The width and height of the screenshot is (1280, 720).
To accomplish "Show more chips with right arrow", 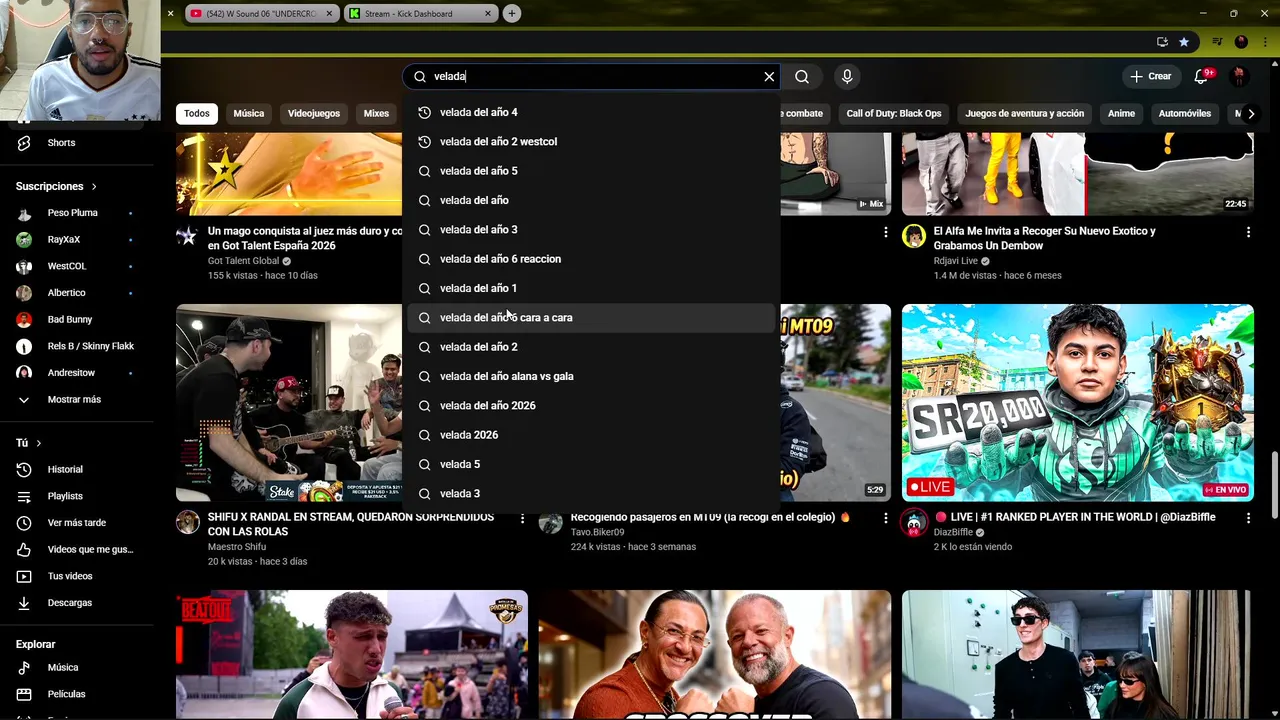I will tap(1251, 113).
